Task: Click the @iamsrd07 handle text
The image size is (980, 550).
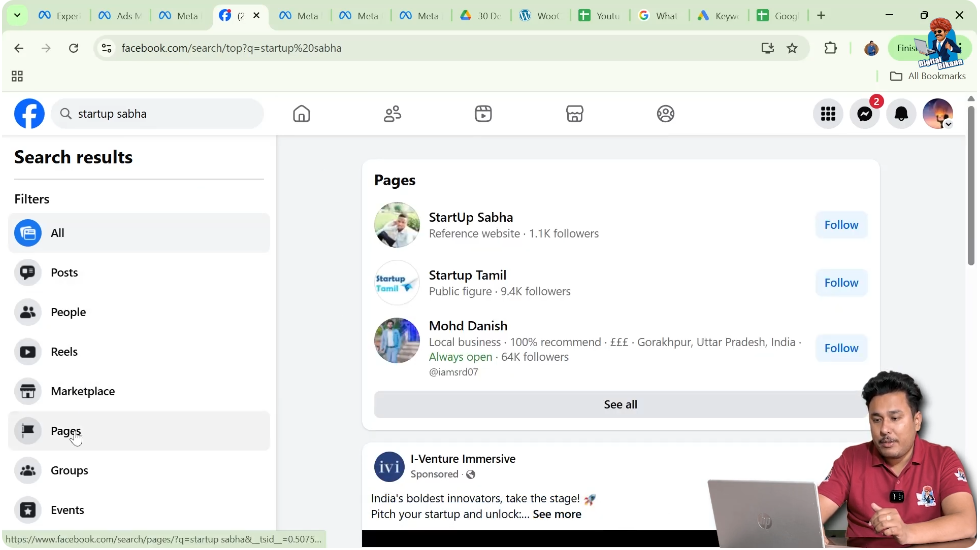Action: [x=453, y=372]
